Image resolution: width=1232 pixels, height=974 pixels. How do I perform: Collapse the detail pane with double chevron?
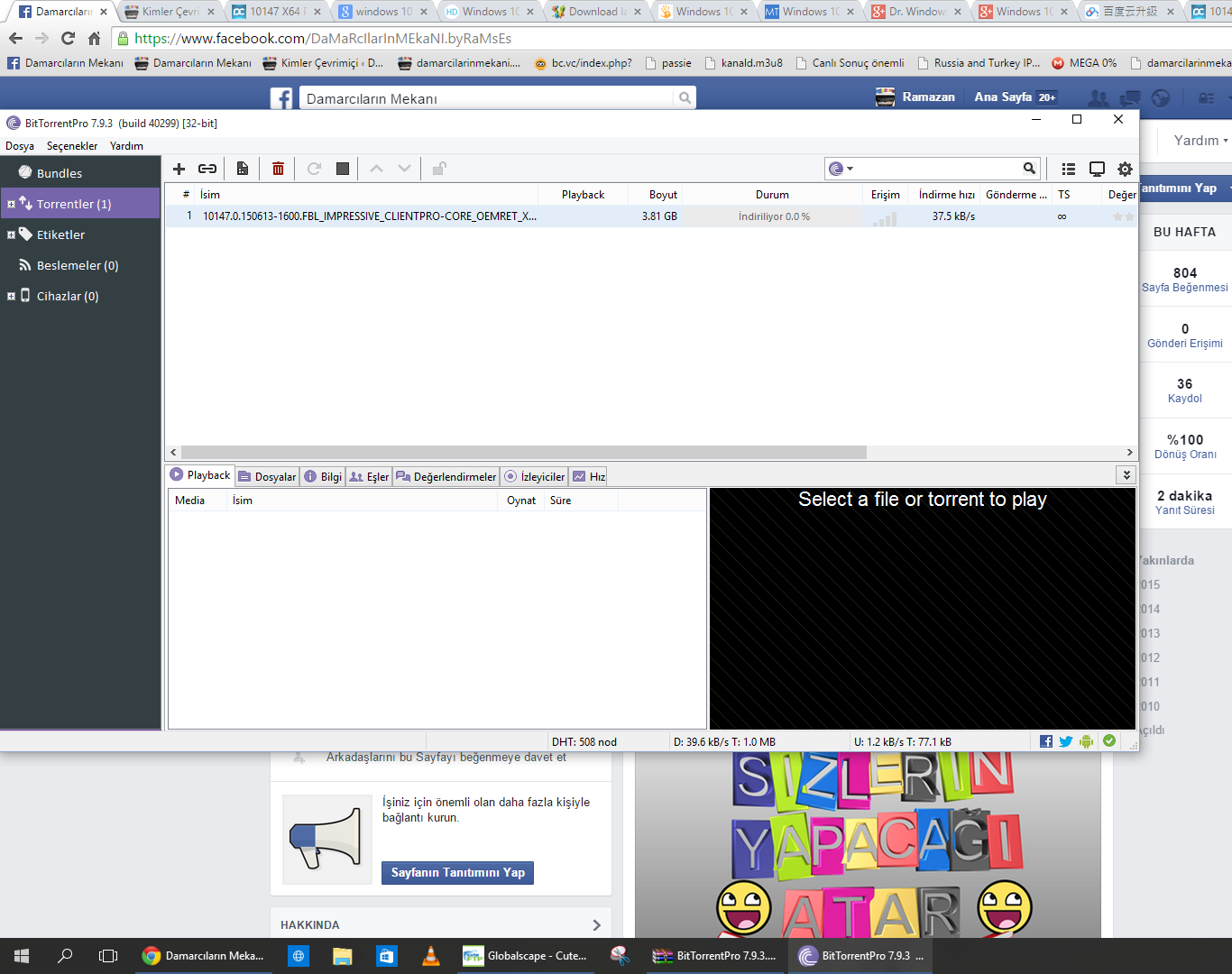(1126, 475)
